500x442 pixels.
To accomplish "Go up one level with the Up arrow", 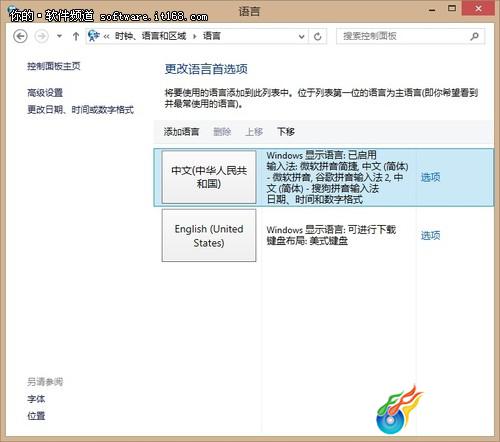I will pyautogui.click(x=76, y=36).
